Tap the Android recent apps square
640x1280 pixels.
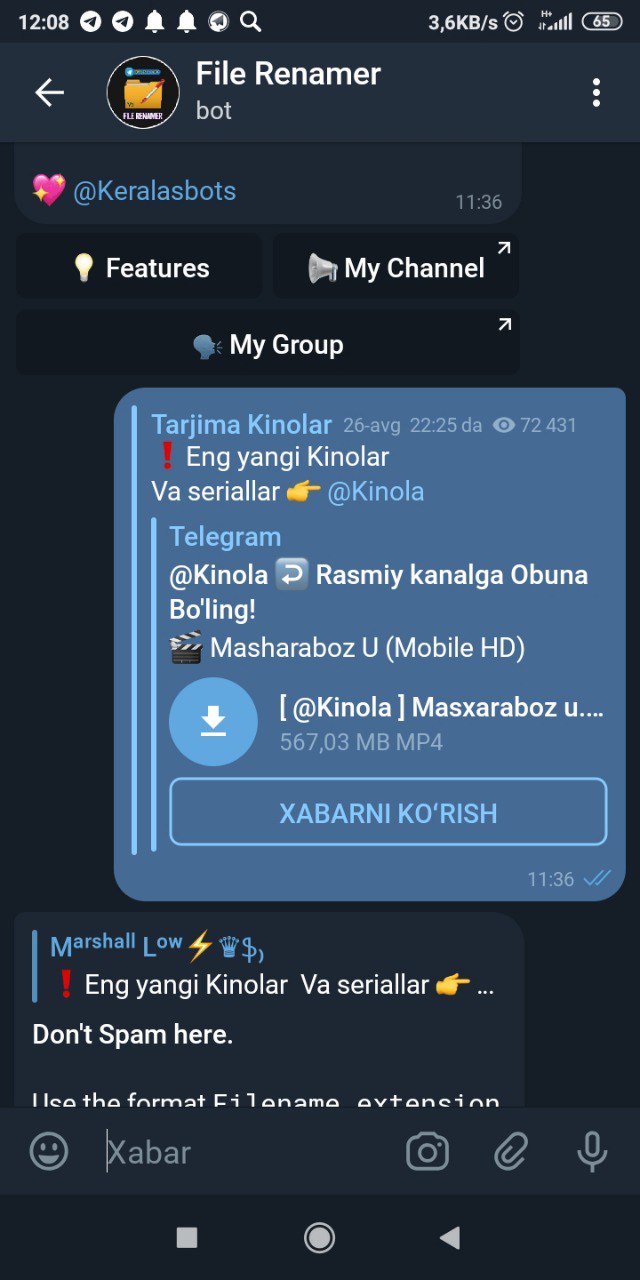[187, 1238]
